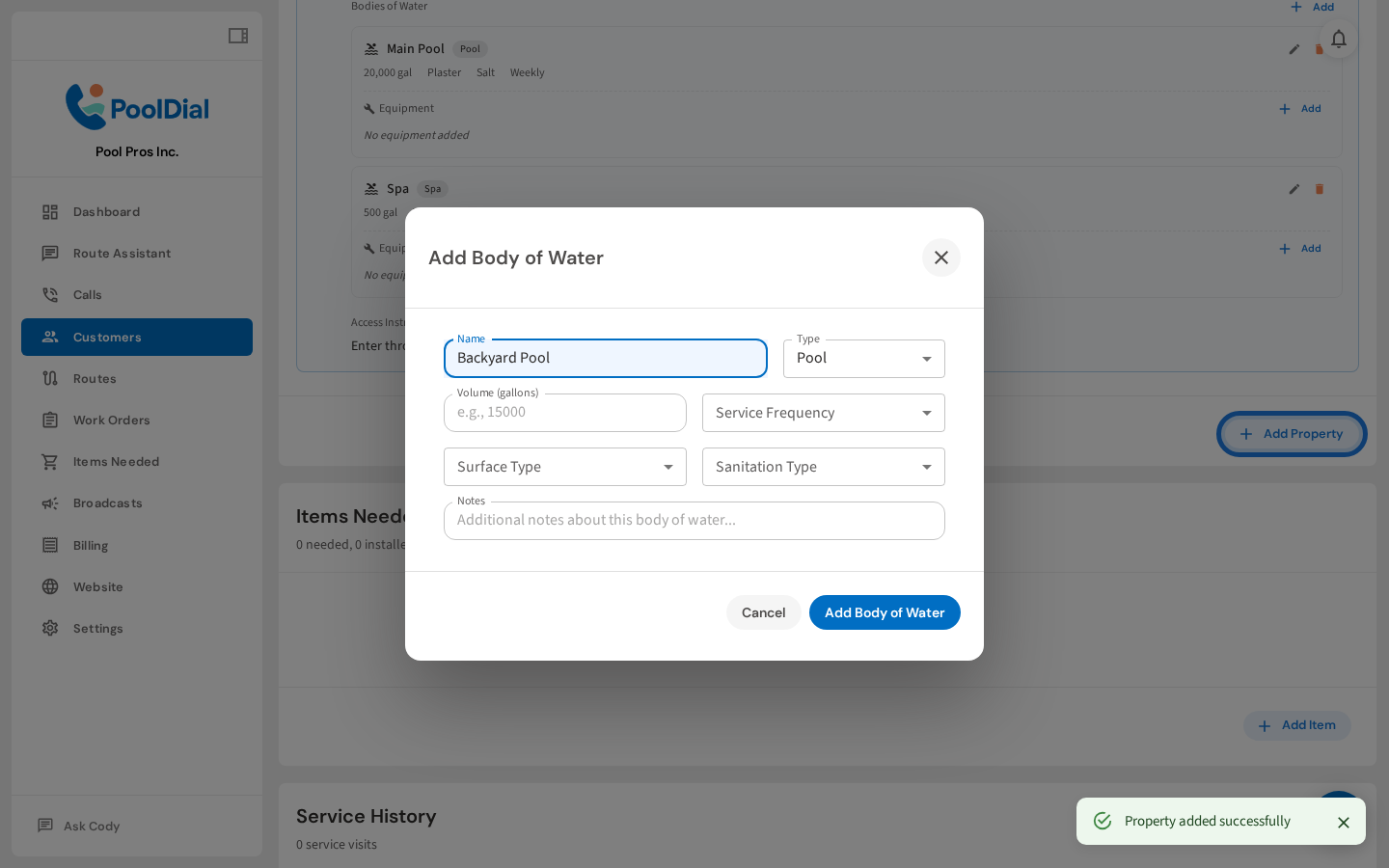Click the pencil icon to edit Main Pool

click(x=1294, y=49)
